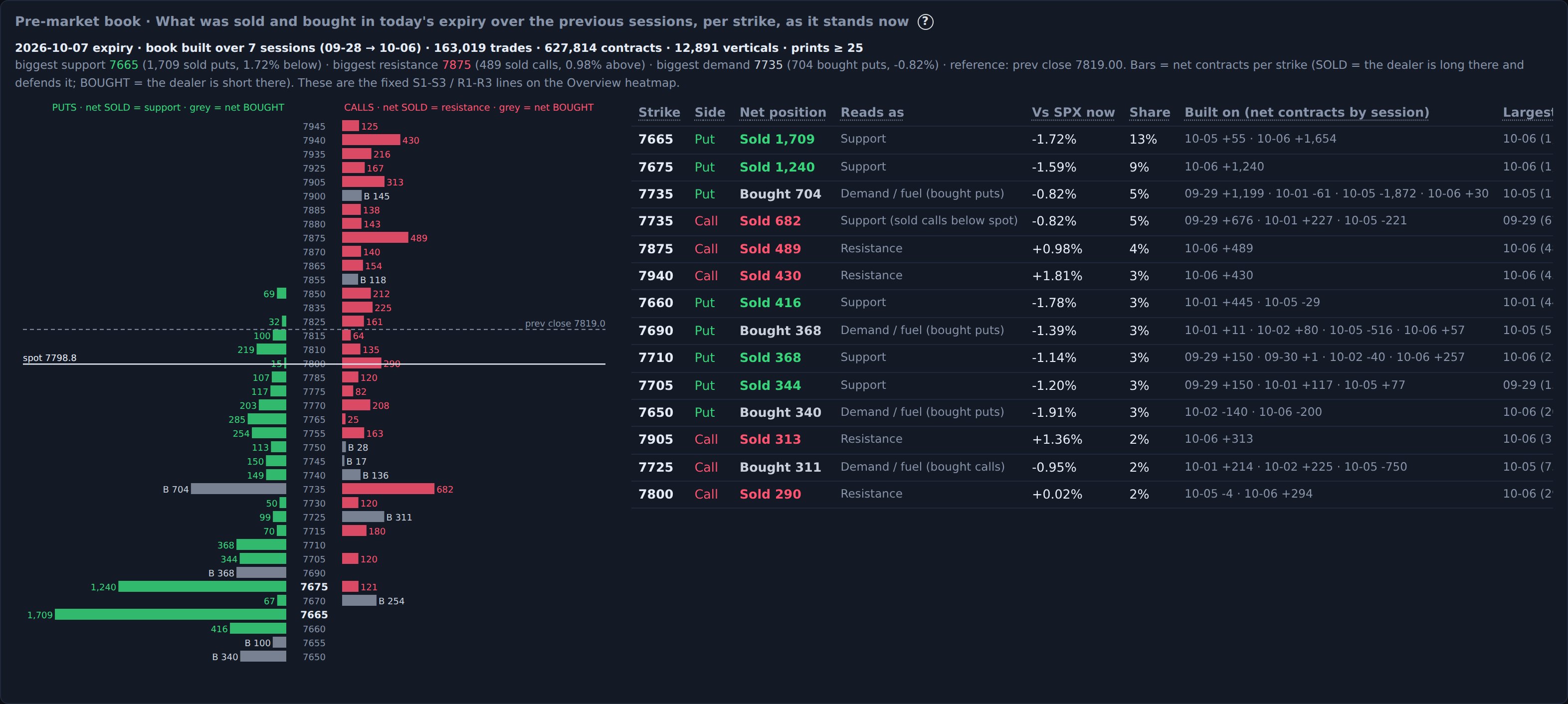The height and width of the screenshot is (704, 1568).
Task: Select the 1,709 sold-puts bar at 7665
Action: click(171, 615)
